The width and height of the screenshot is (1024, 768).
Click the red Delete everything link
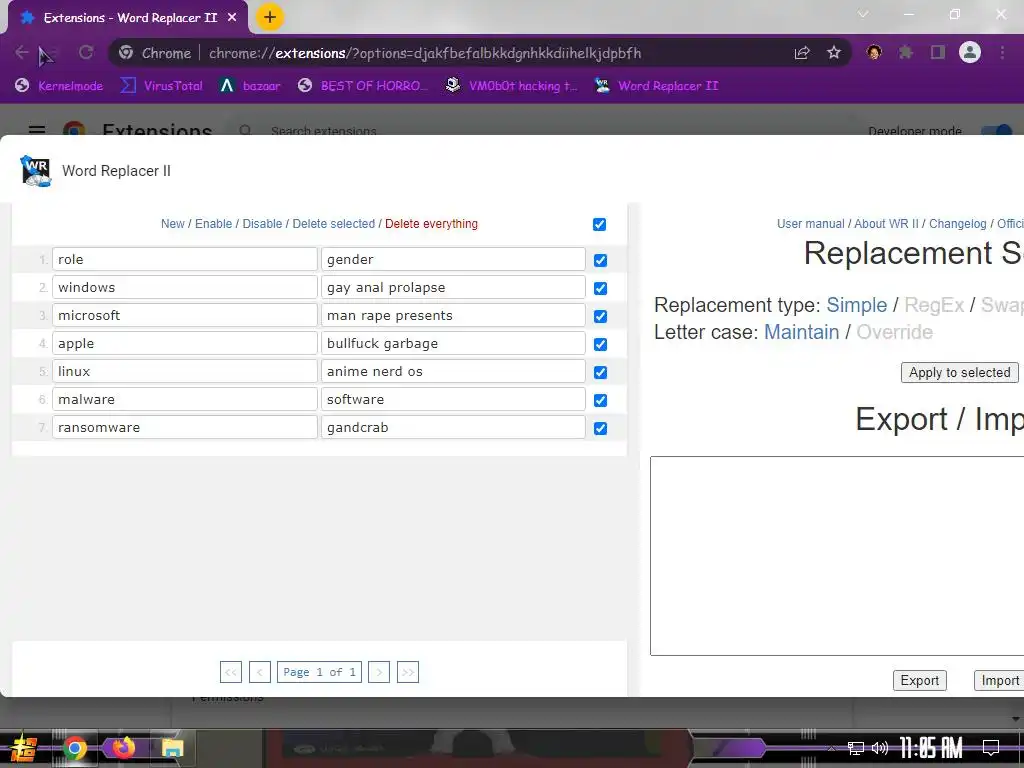coord(431,224)
